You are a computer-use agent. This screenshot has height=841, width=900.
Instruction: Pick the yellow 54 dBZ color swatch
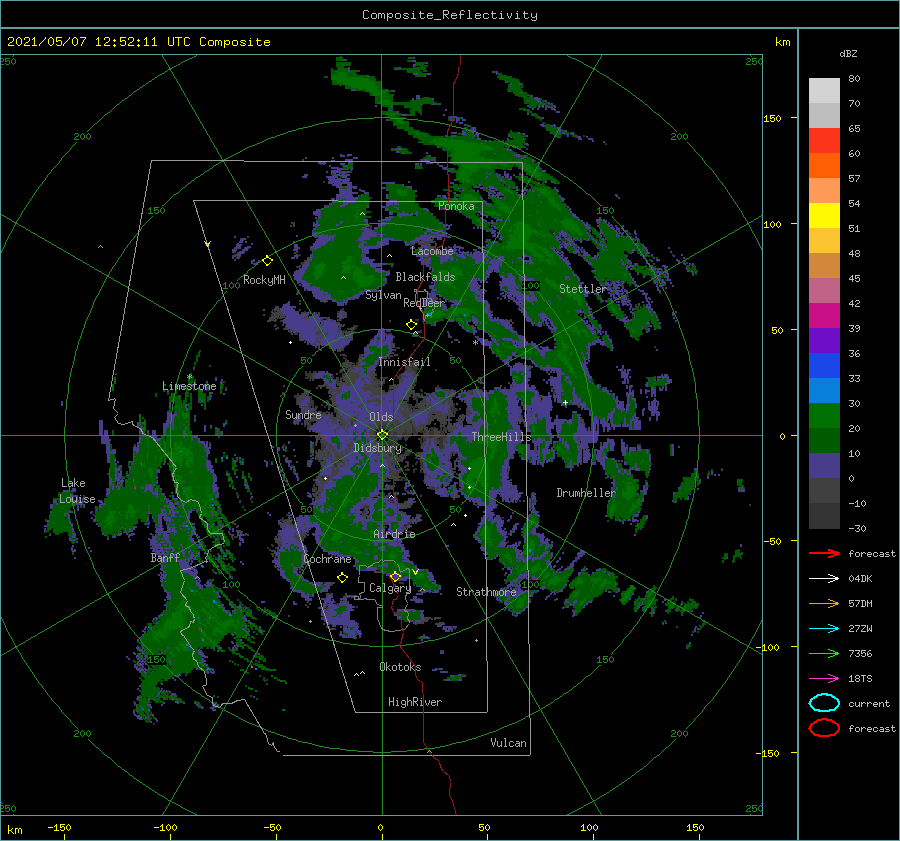click(824, 215)
